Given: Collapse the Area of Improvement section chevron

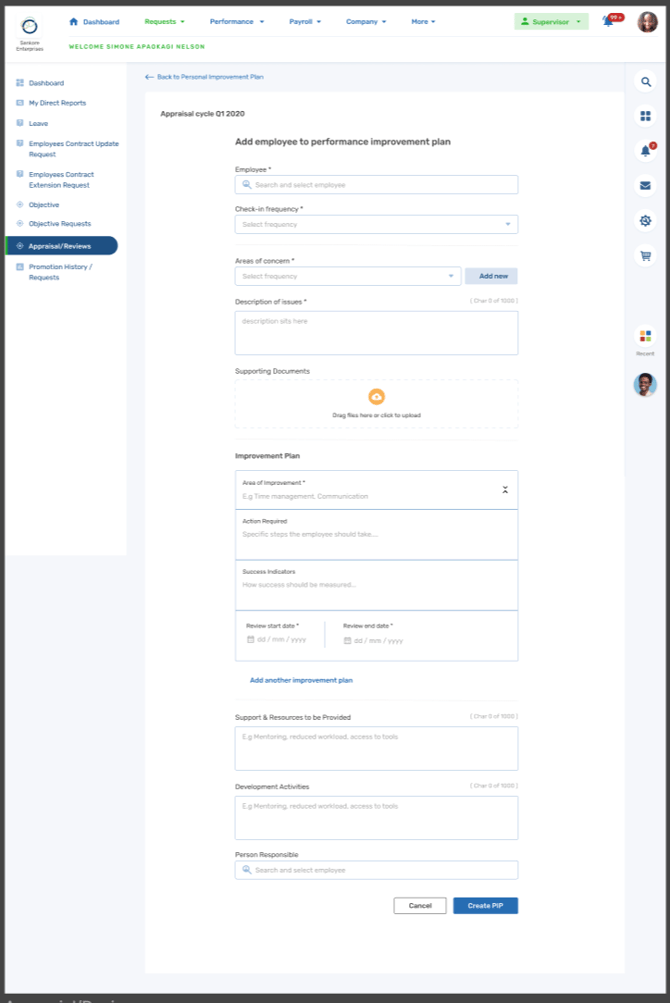Looking at the screenshot, I should point(505,490).
